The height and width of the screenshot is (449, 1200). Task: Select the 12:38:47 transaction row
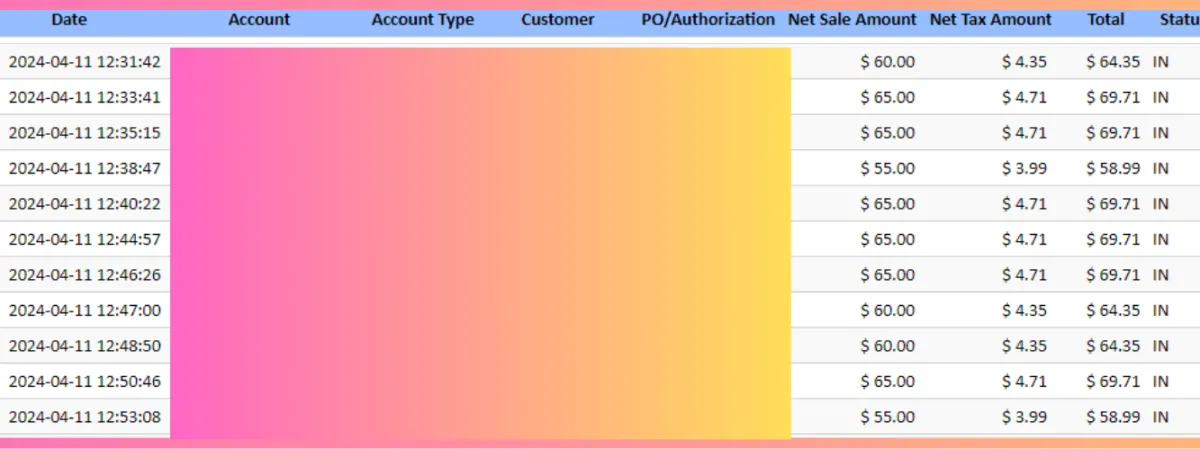coord(600,168)
